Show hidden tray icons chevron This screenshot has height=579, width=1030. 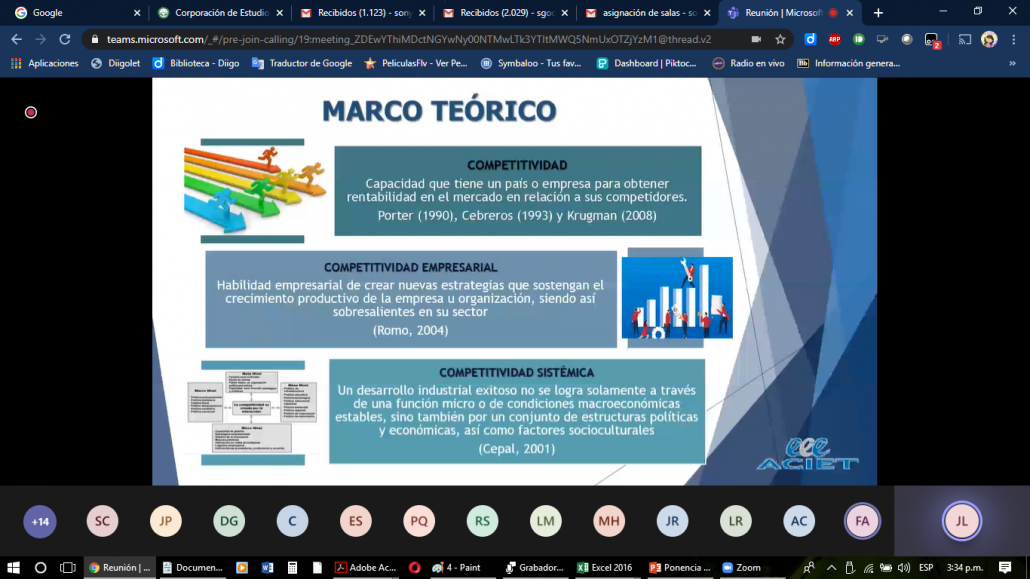pos(832,568)
